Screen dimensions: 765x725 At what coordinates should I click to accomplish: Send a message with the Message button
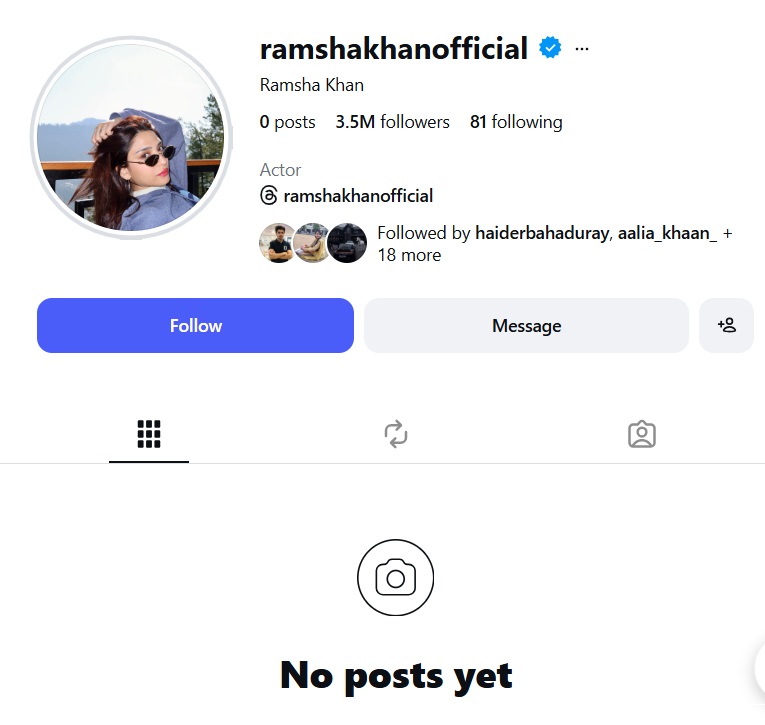[526, 325]
